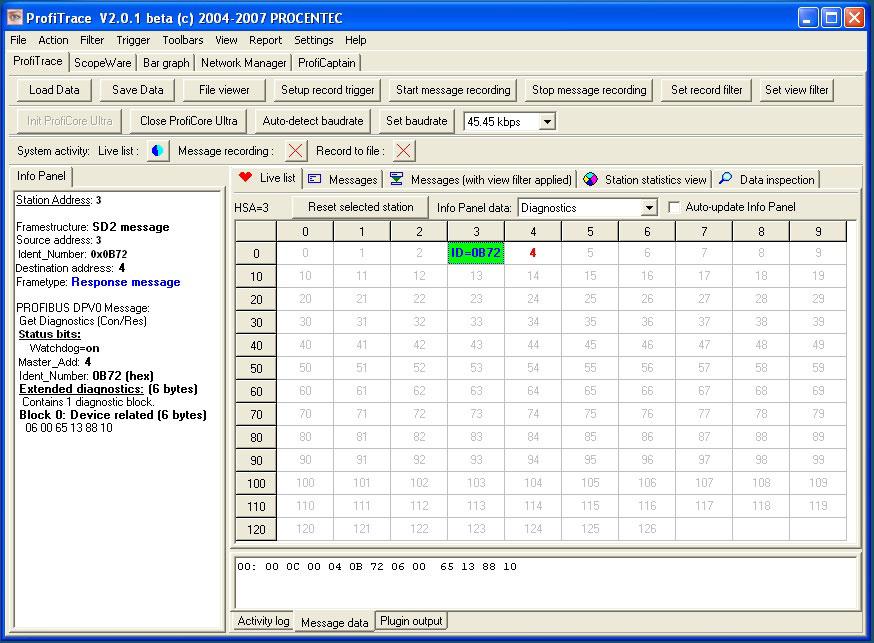Click column header 5 in station grid
874x643 pixels.
coord(590,231)
